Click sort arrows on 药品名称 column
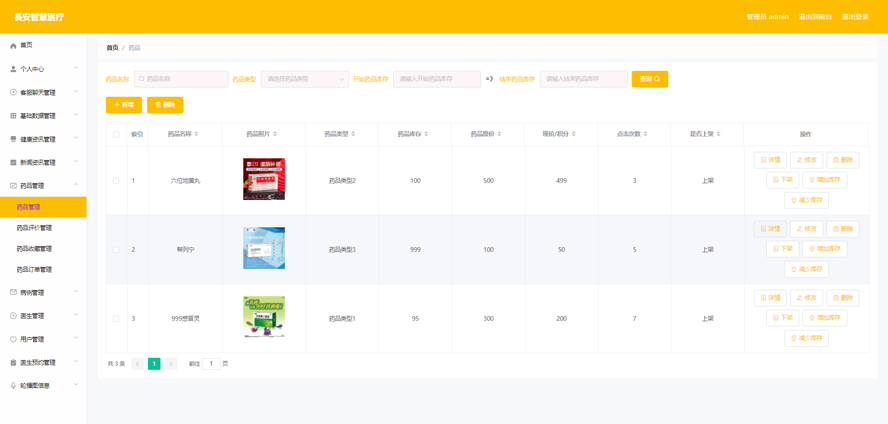 pos(196,134)
